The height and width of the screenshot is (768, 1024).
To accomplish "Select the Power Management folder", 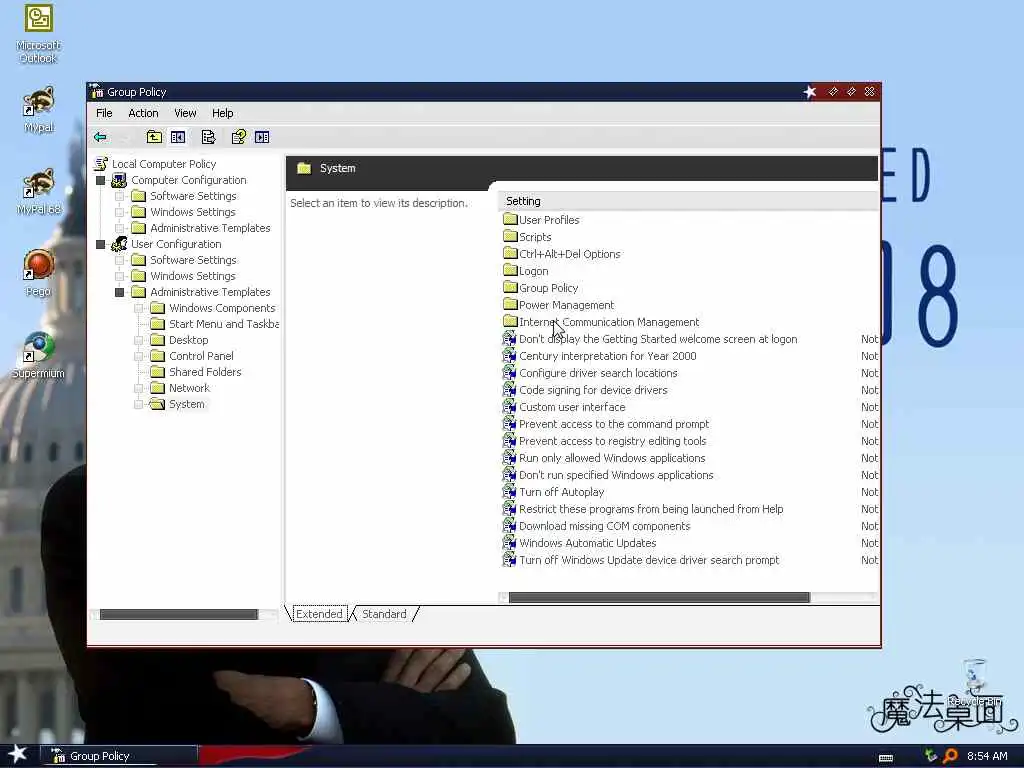I will click(559, 305).
